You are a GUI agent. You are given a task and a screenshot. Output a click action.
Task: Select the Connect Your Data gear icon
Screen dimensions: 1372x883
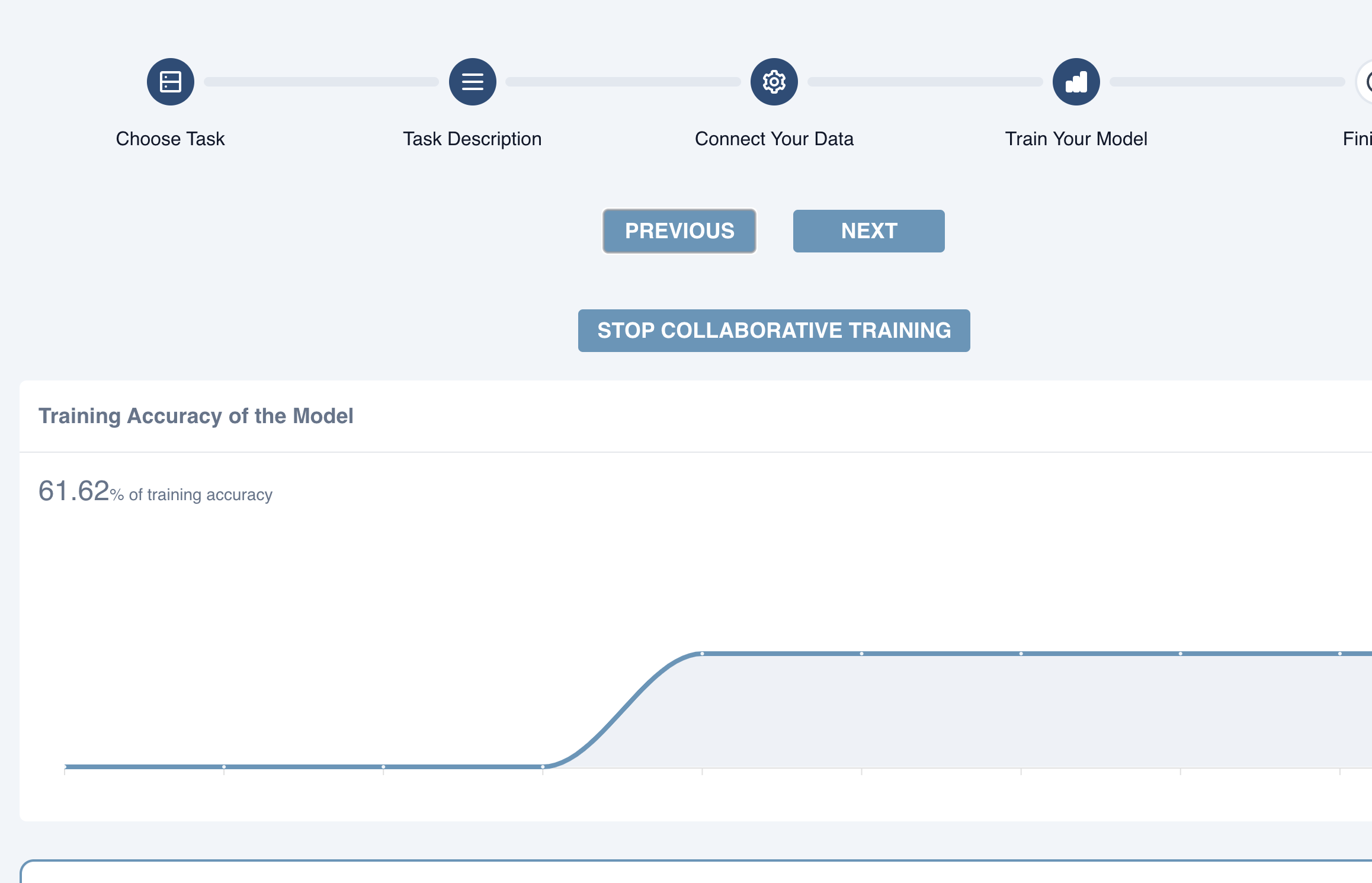point(774,82)
